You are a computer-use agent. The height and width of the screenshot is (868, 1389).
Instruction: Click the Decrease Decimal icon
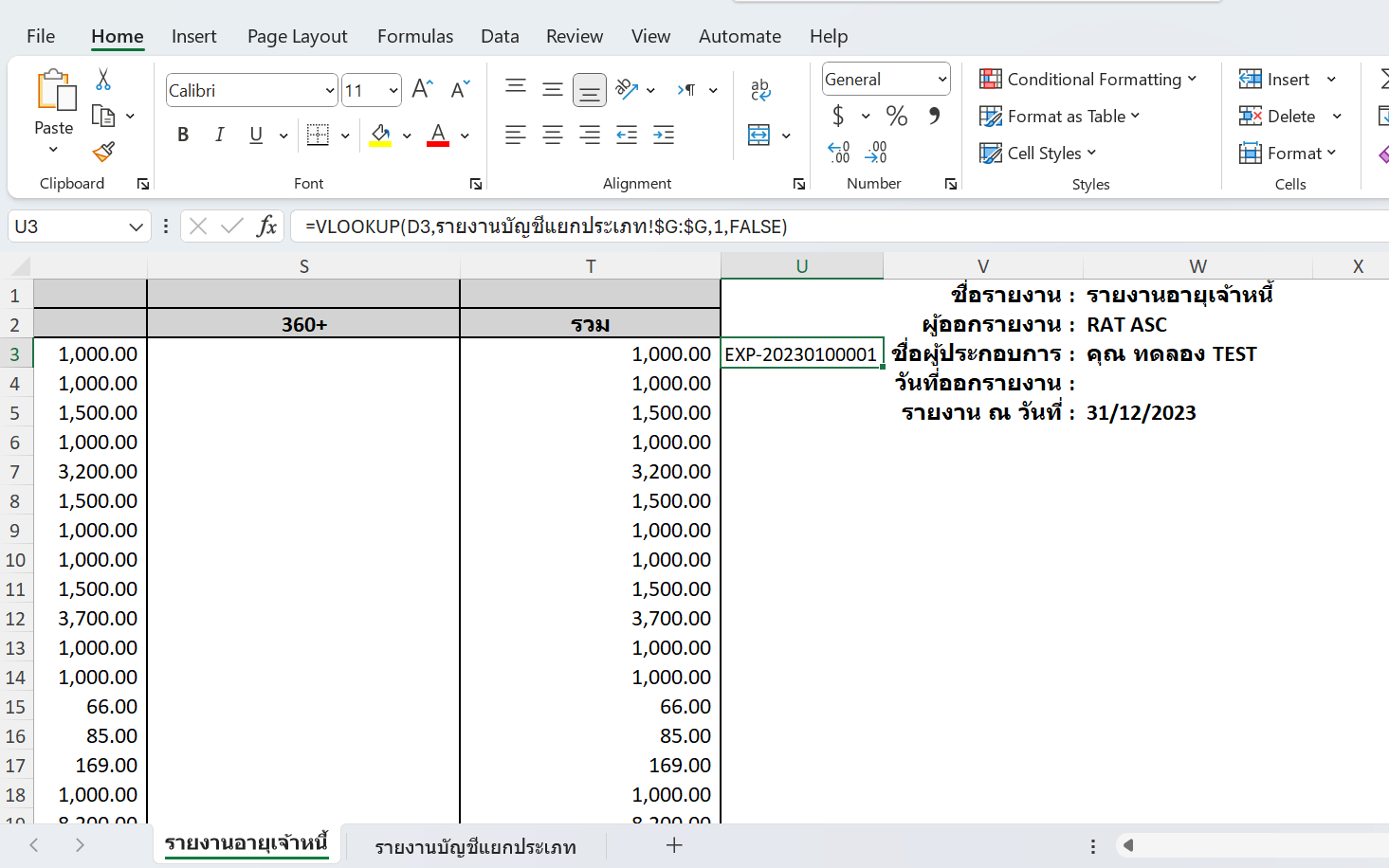[877, 152]
